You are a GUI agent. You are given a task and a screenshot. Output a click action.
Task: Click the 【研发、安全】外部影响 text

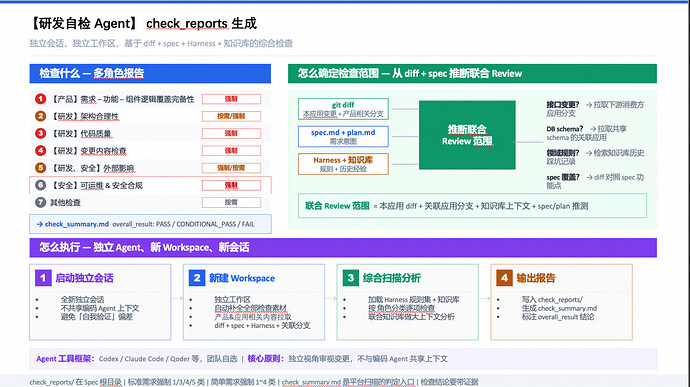pos(92,168)
